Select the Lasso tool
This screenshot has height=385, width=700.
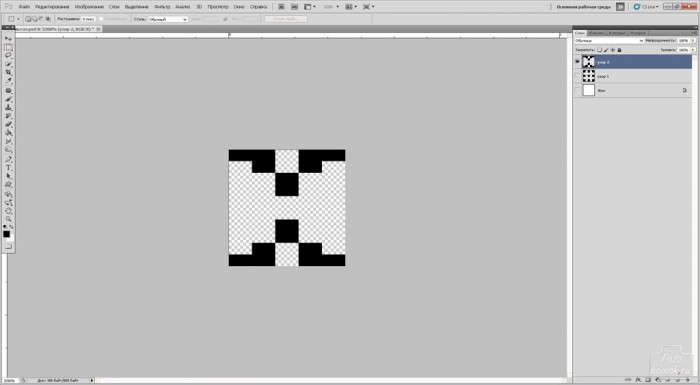click(8, 55)
